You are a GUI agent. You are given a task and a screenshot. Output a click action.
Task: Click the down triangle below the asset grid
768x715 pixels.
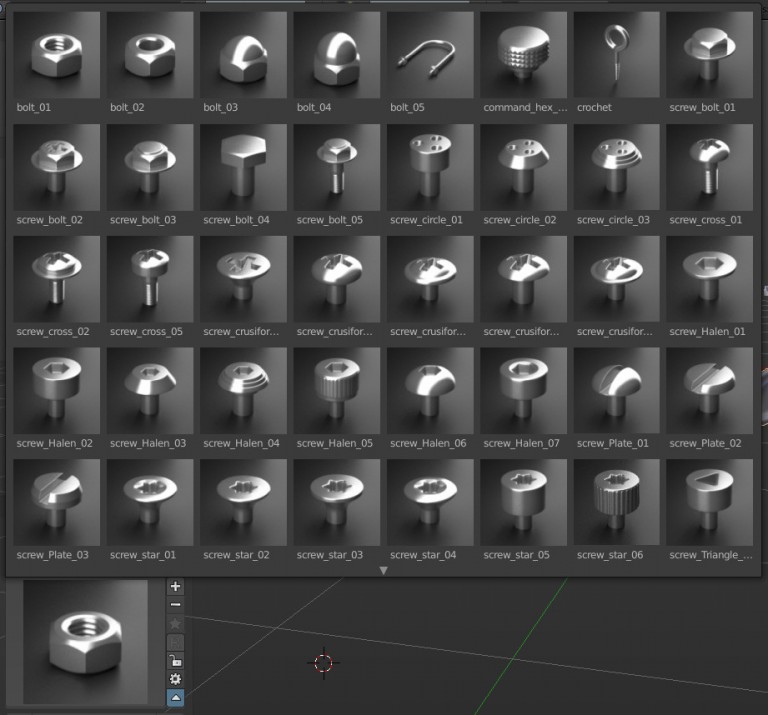[383, 570]
